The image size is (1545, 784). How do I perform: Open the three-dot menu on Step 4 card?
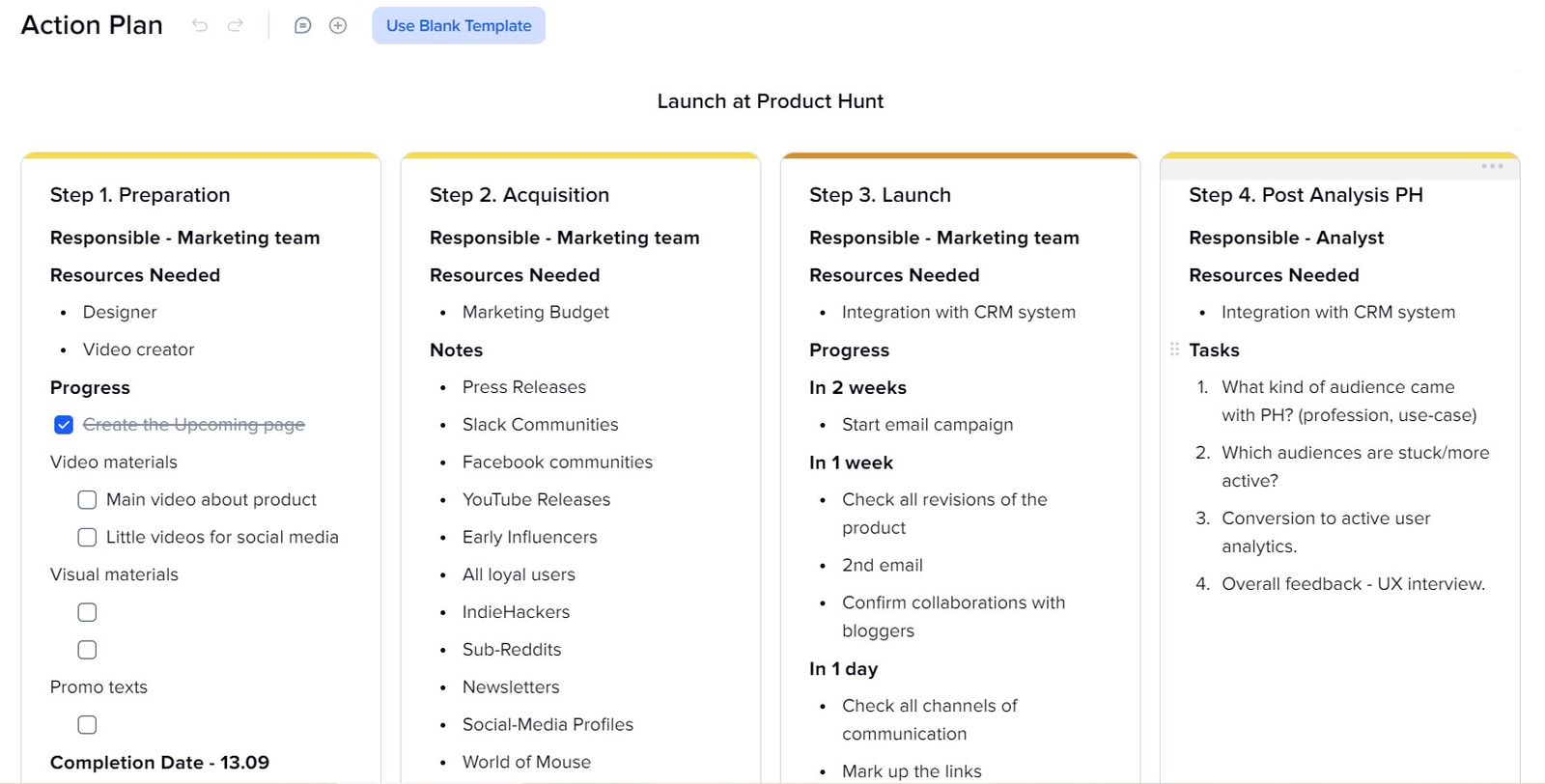pyautogui.click(x=1492, y=166)
